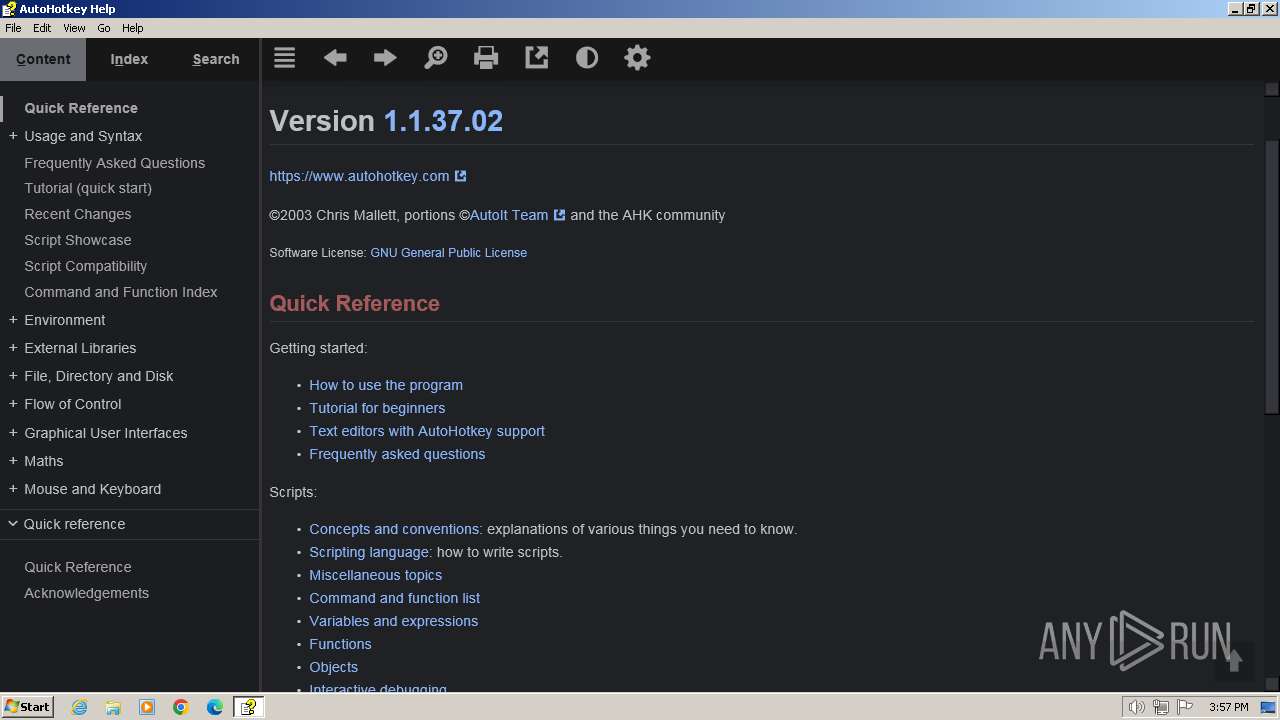This screenshot has width=1280, height=720.
Task: Expand Mouse and Keyboard node
Action: tap(13, 489)
